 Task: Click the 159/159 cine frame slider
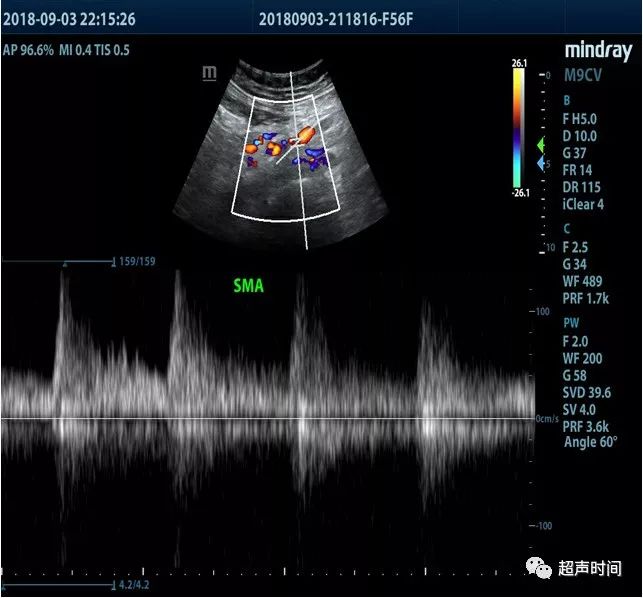[x=59, y=261]
